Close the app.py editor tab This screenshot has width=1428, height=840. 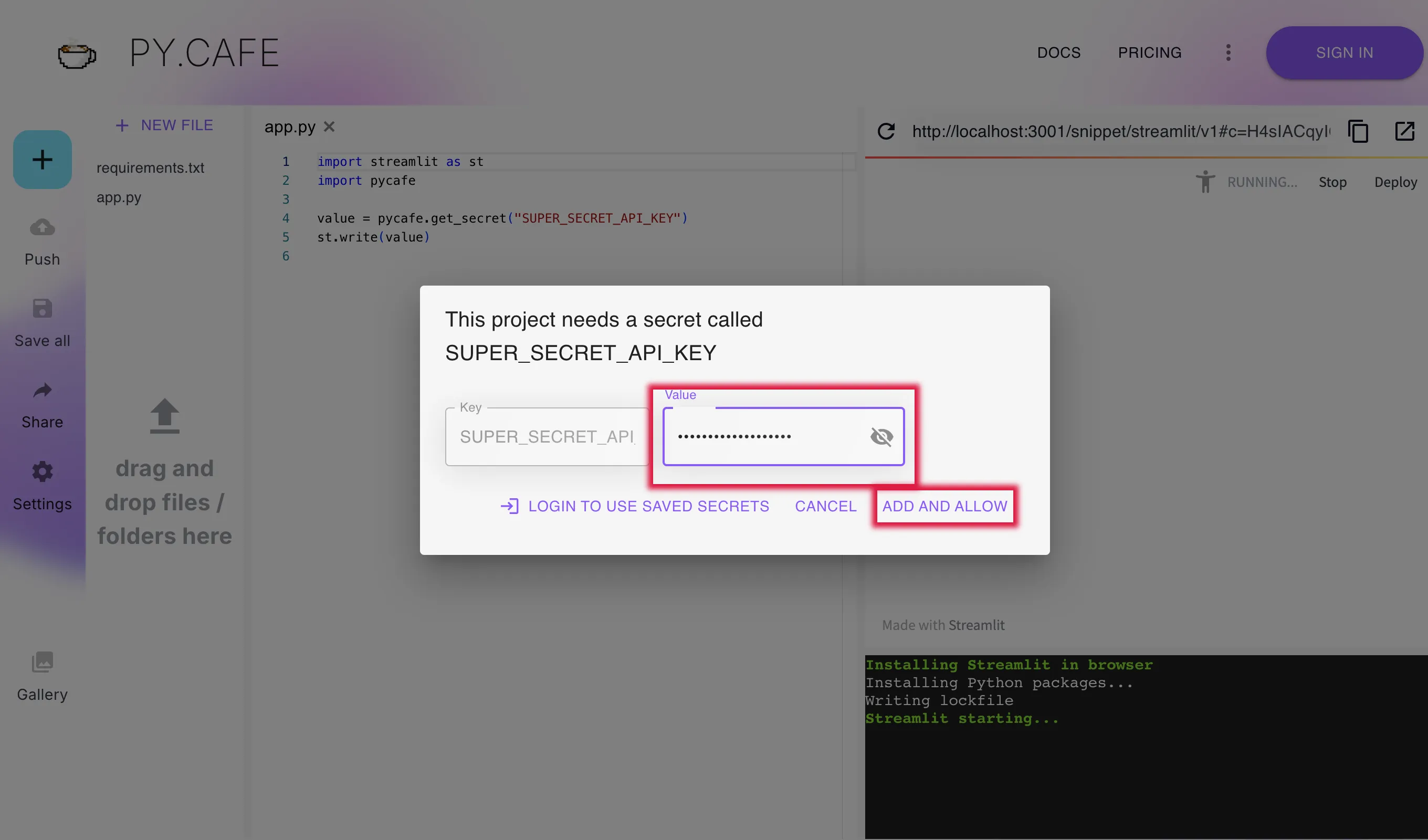point(329,127)
